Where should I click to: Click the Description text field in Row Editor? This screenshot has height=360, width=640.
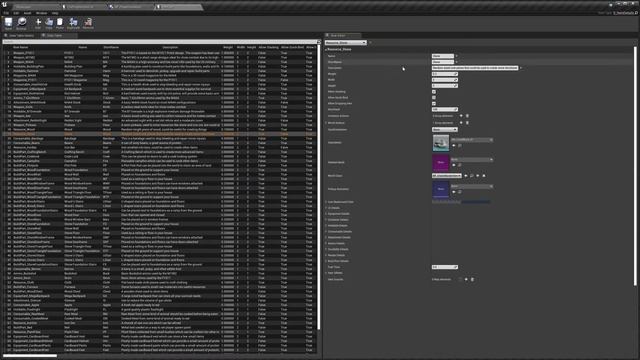475,68
